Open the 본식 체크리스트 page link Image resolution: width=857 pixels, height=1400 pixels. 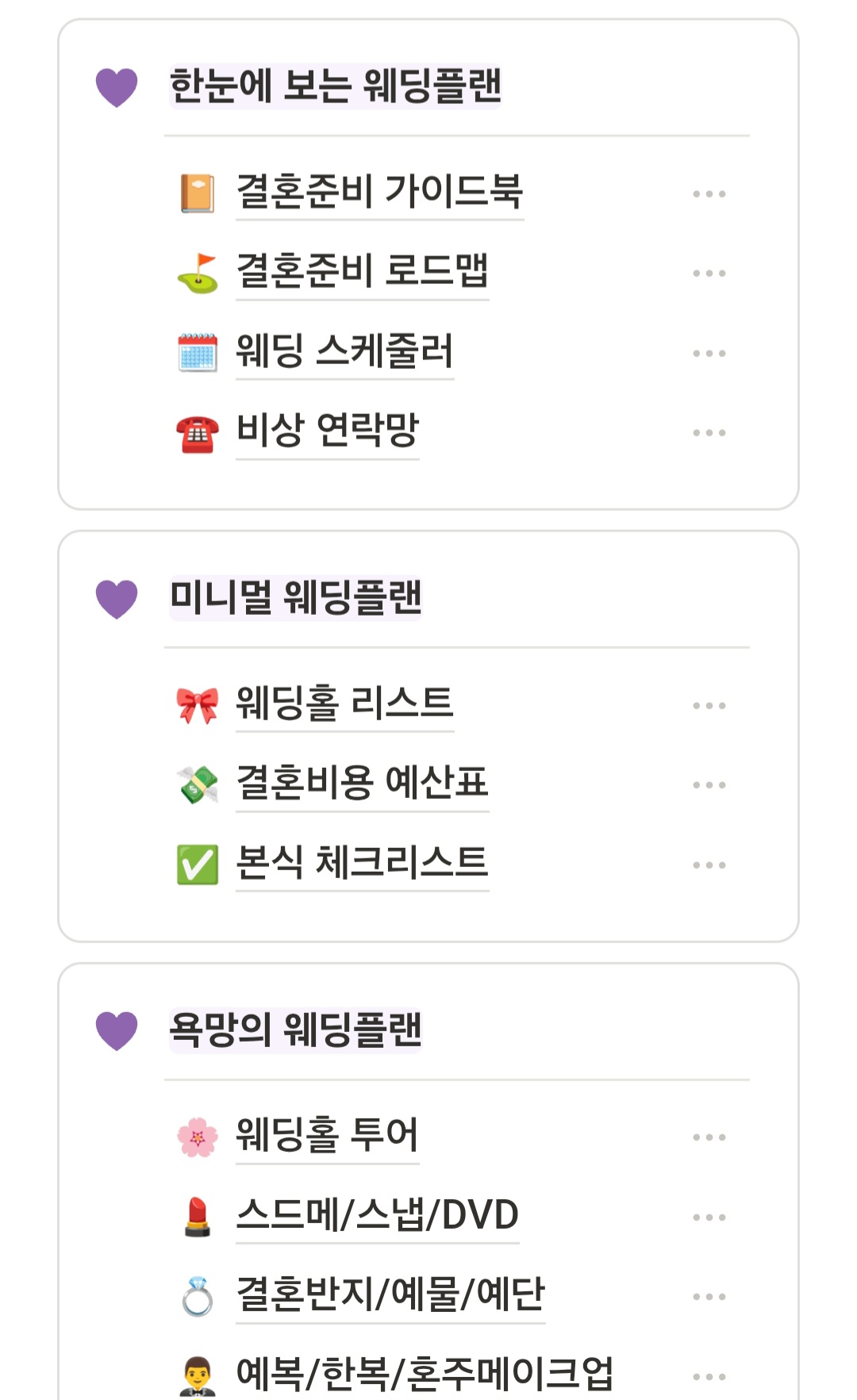[362, 863]
